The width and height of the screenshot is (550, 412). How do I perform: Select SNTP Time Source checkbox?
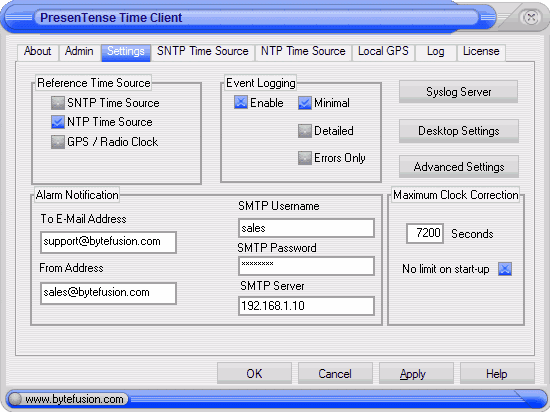[58, 103]
